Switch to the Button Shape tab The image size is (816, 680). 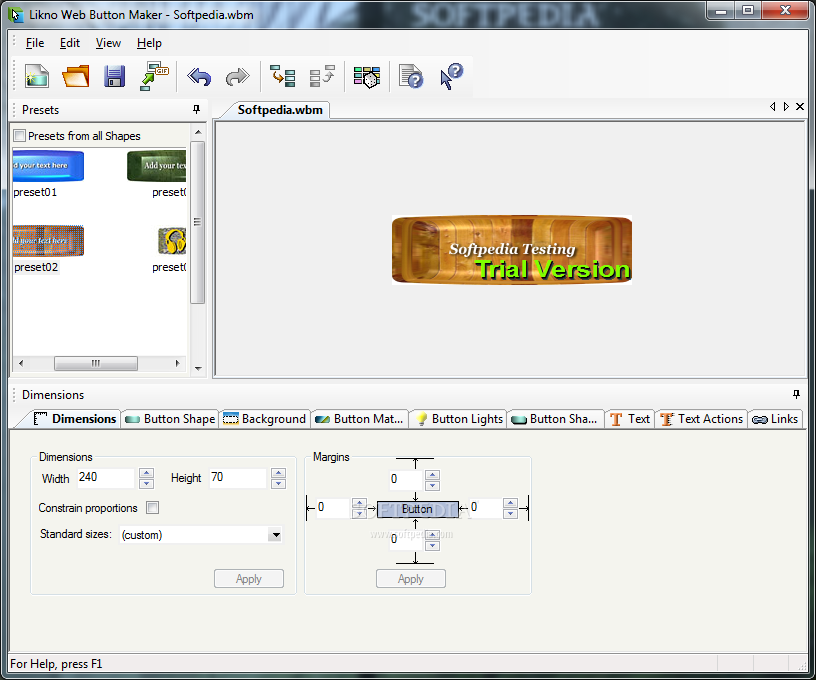click(170, 419)
